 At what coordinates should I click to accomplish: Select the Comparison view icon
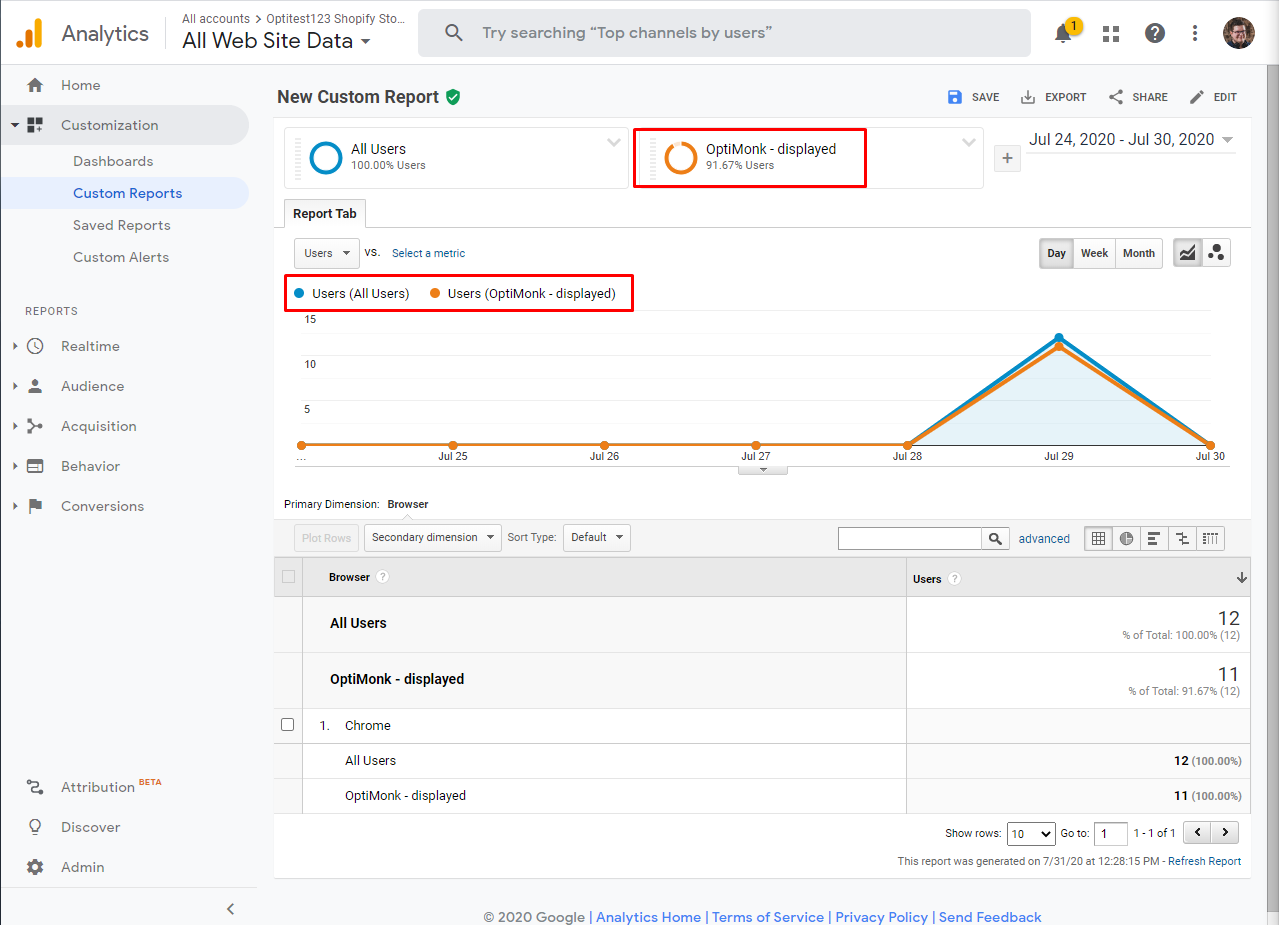1182,538
